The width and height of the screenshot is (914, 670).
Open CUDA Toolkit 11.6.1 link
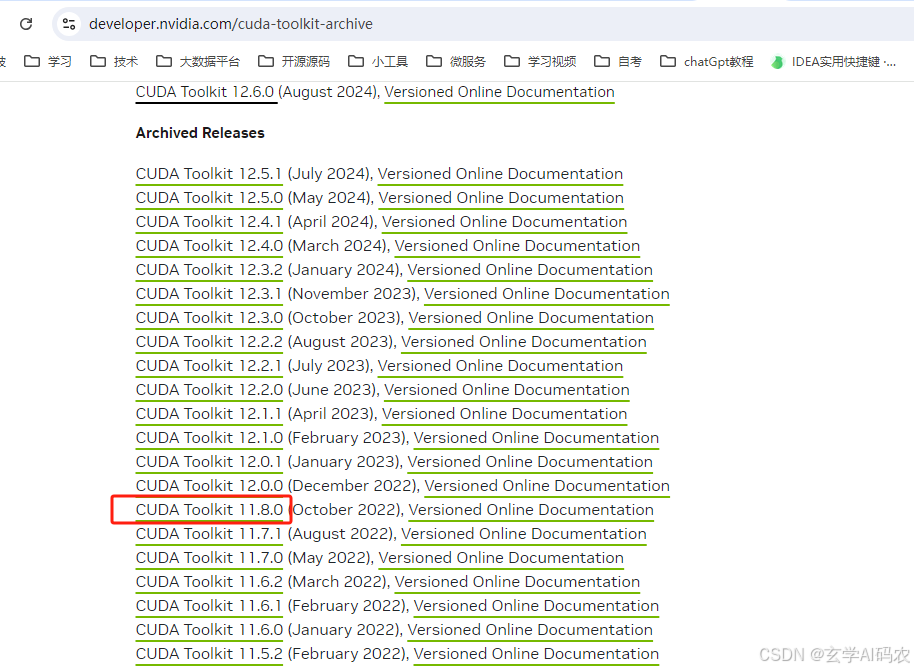pos(209,606)
